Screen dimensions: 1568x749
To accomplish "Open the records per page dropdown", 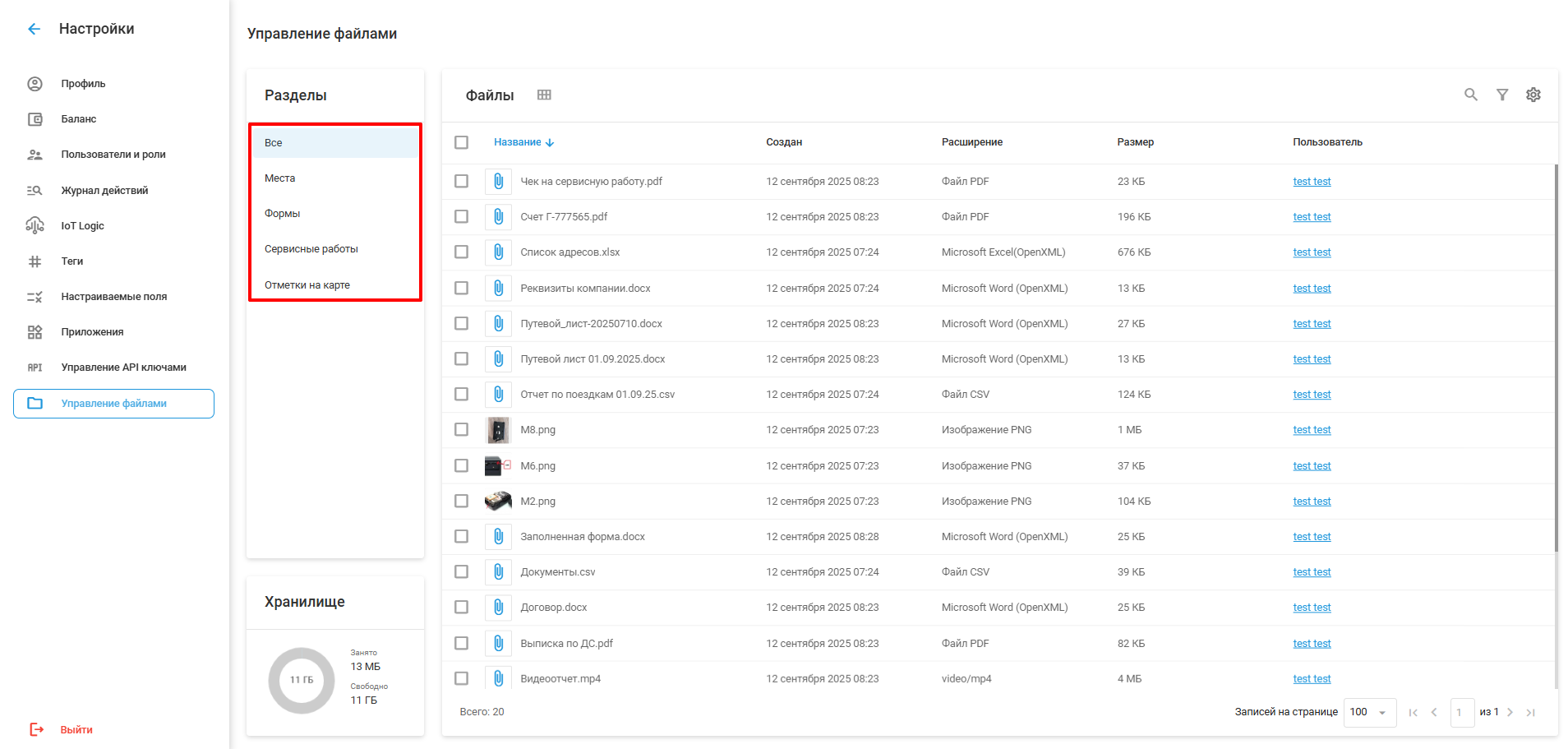I will 1369,712.
